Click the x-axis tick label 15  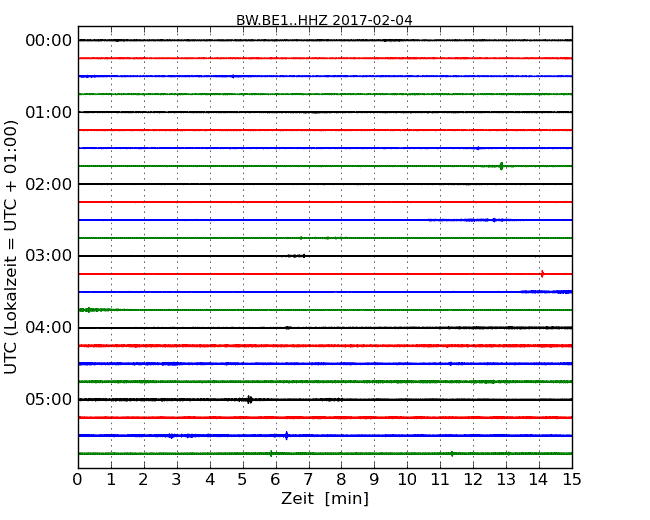[x=572, y=480]
